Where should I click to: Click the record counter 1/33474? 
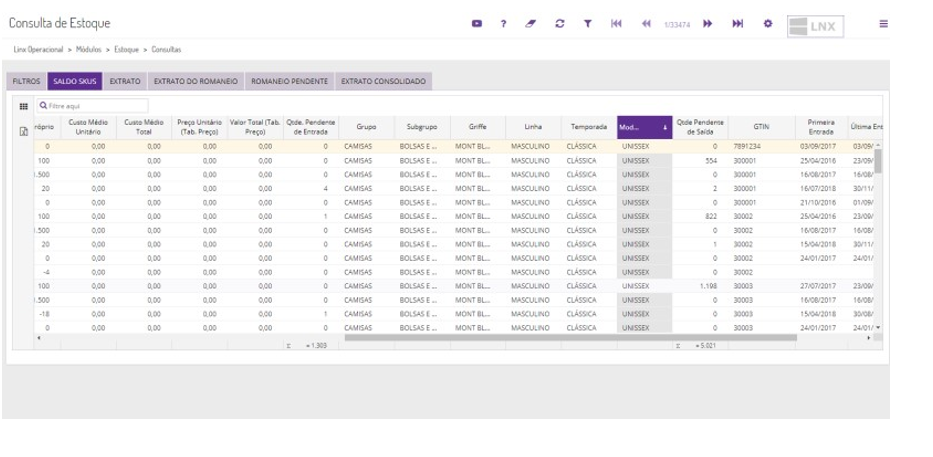(x=677, y=24)
